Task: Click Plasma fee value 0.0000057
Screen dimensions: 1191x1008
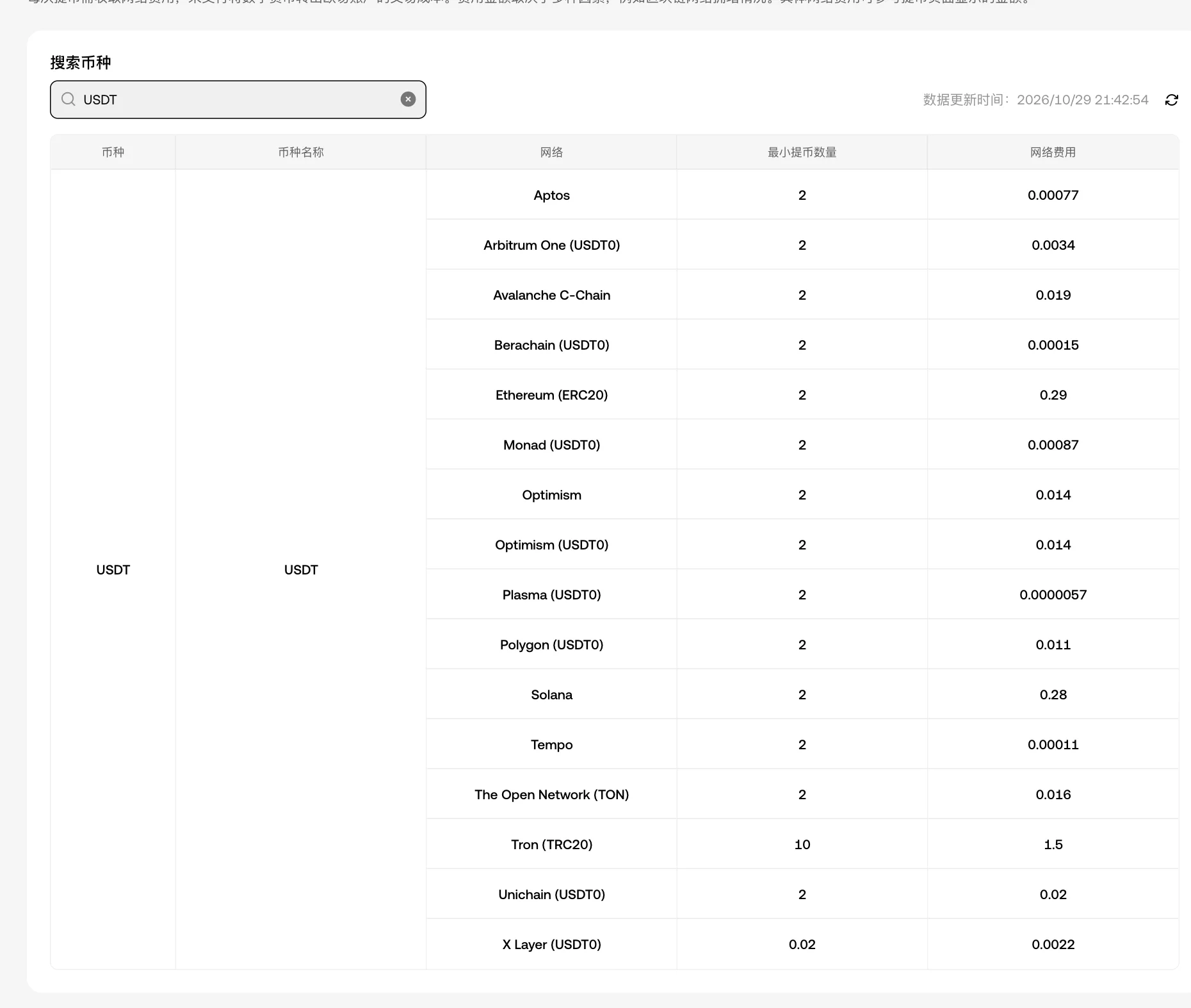Action: pos(1053,595)
